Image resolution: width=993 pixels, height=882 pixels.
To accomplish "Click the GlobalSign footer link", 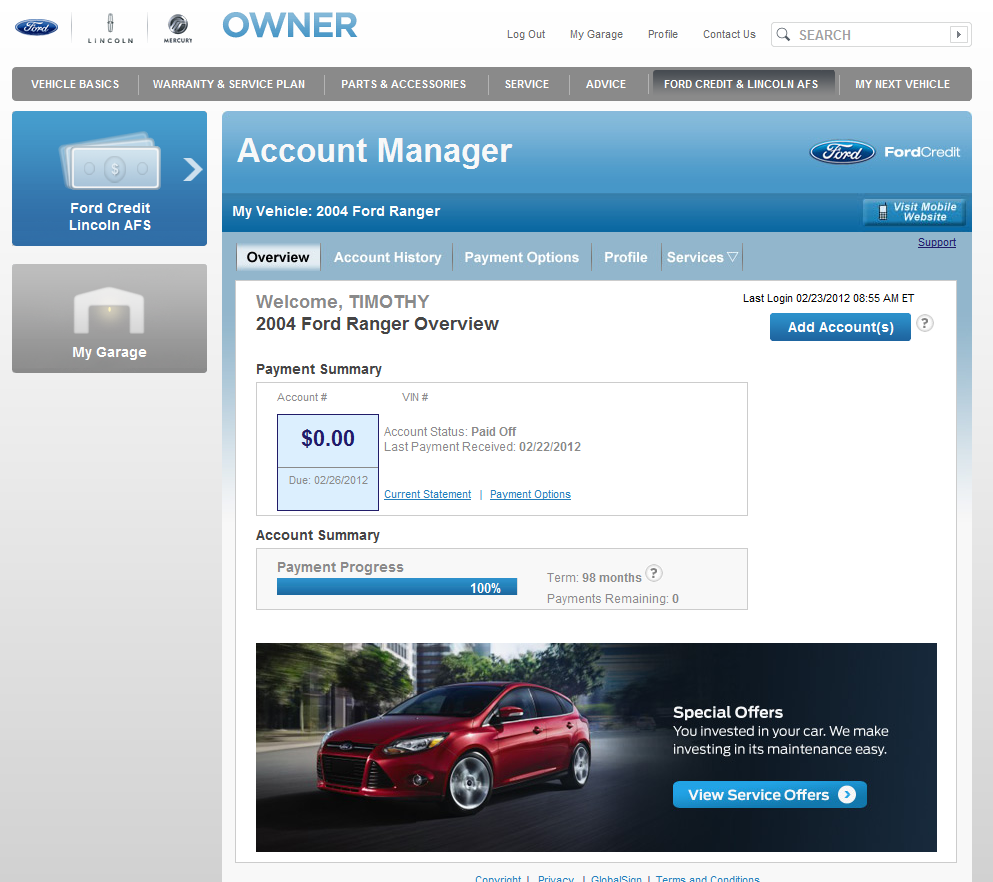I will [x=616, y=878].
